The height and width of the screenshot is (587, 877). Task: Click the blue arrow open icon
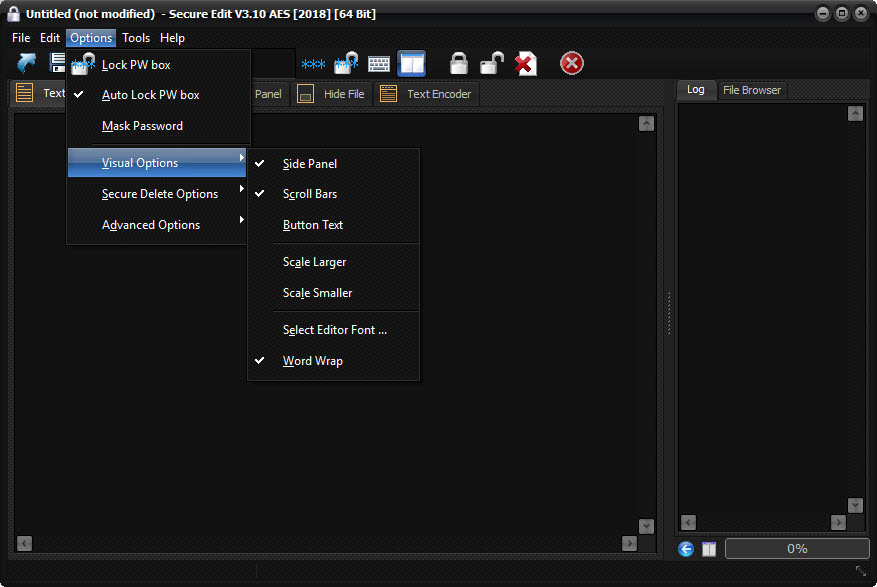26,63
